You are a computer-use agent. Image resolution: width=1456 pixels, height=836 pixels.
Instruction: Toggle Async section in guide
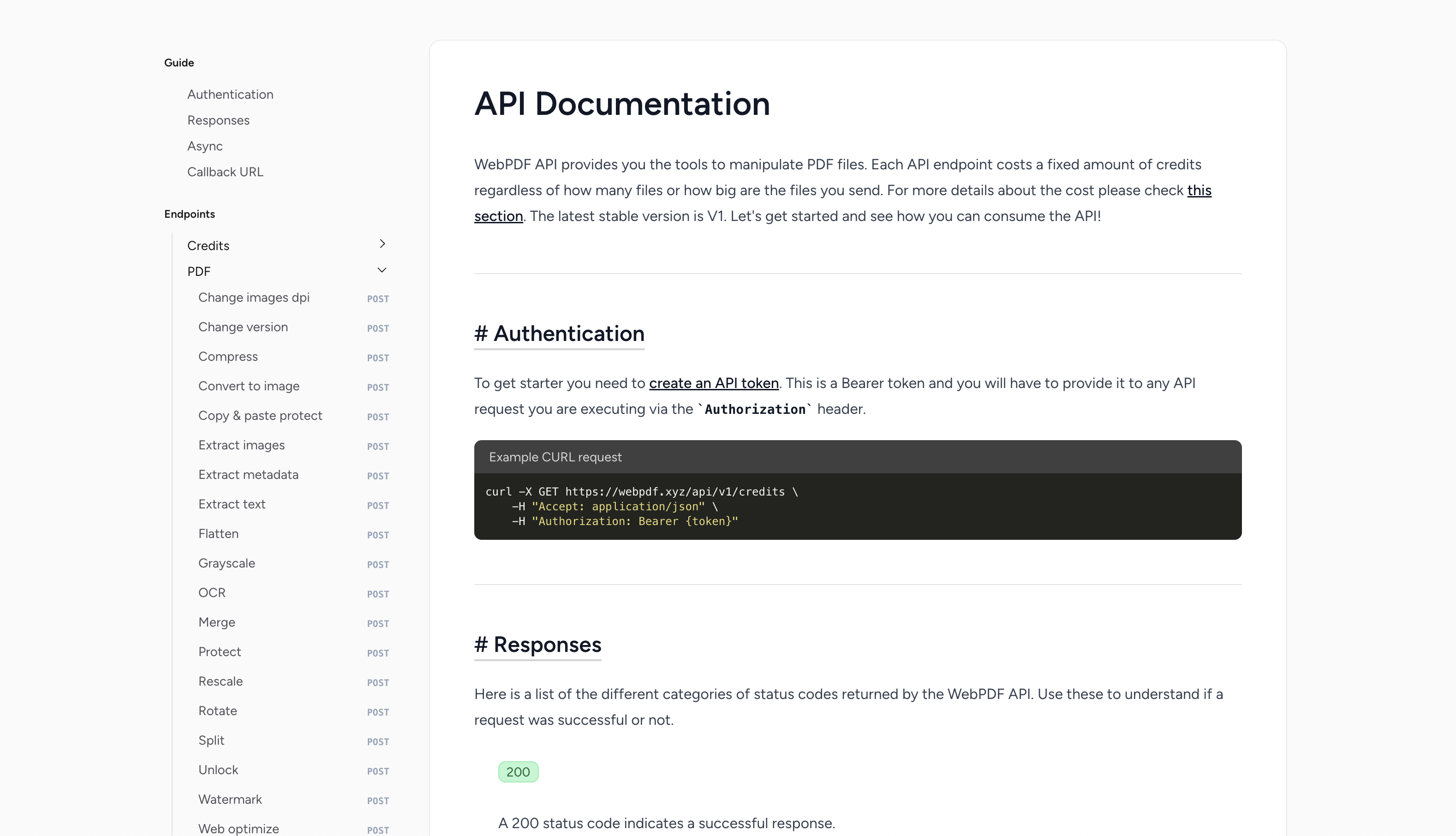click(205, 146)
